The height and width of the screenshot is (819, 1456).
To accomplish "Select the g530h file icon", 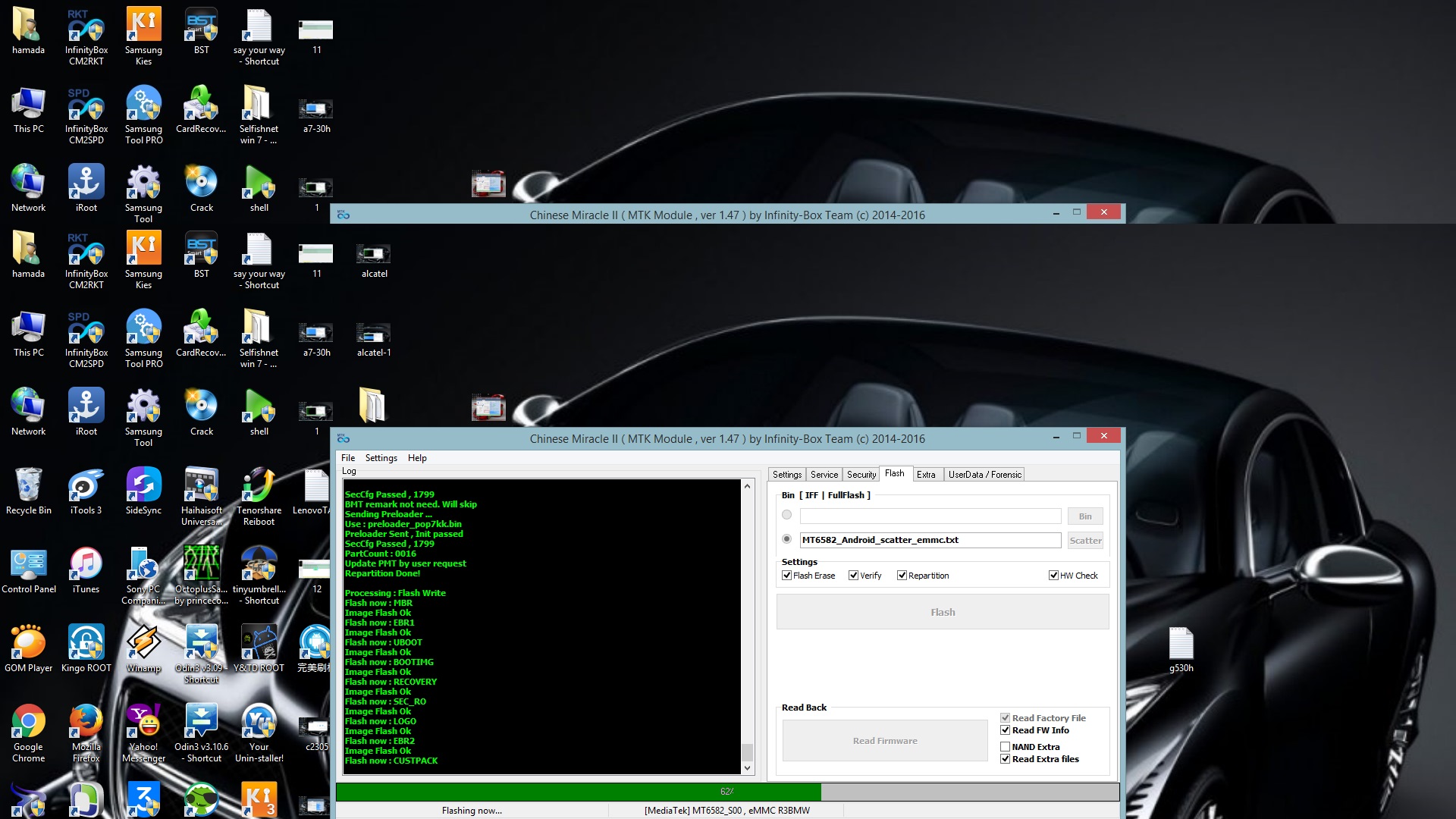I will 1181,650.
